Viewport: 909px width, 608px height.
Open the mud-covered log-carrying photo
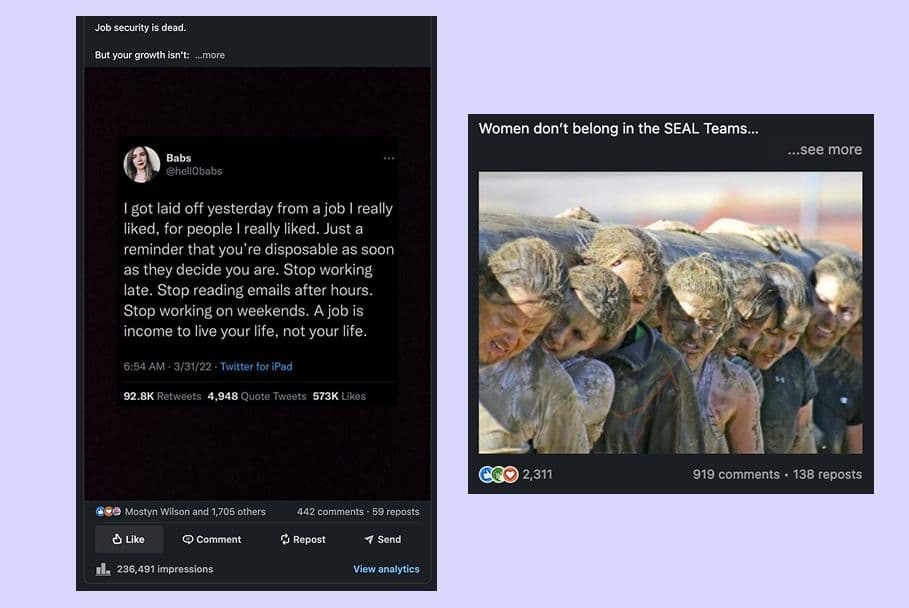[x=670, y=312]
